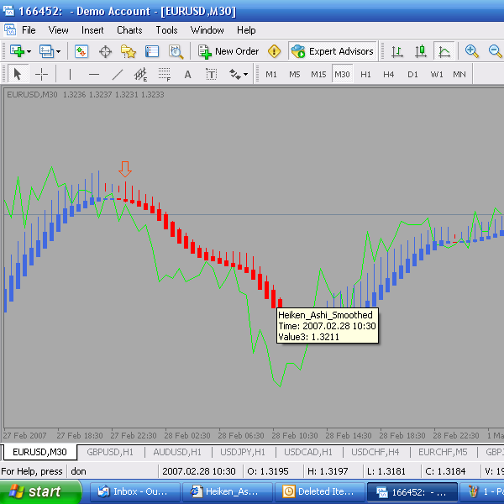Switch to the GBPUSD,H1 chart tab

tap(110, 452)
